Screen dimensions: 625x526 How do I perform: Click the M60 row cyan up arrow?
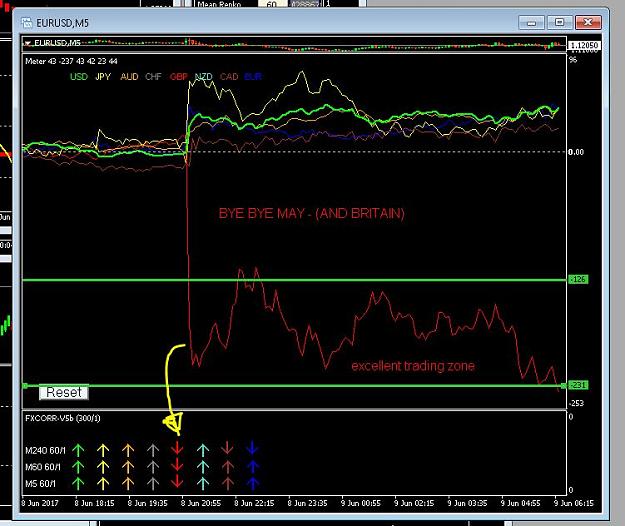[x=203, y=467]
